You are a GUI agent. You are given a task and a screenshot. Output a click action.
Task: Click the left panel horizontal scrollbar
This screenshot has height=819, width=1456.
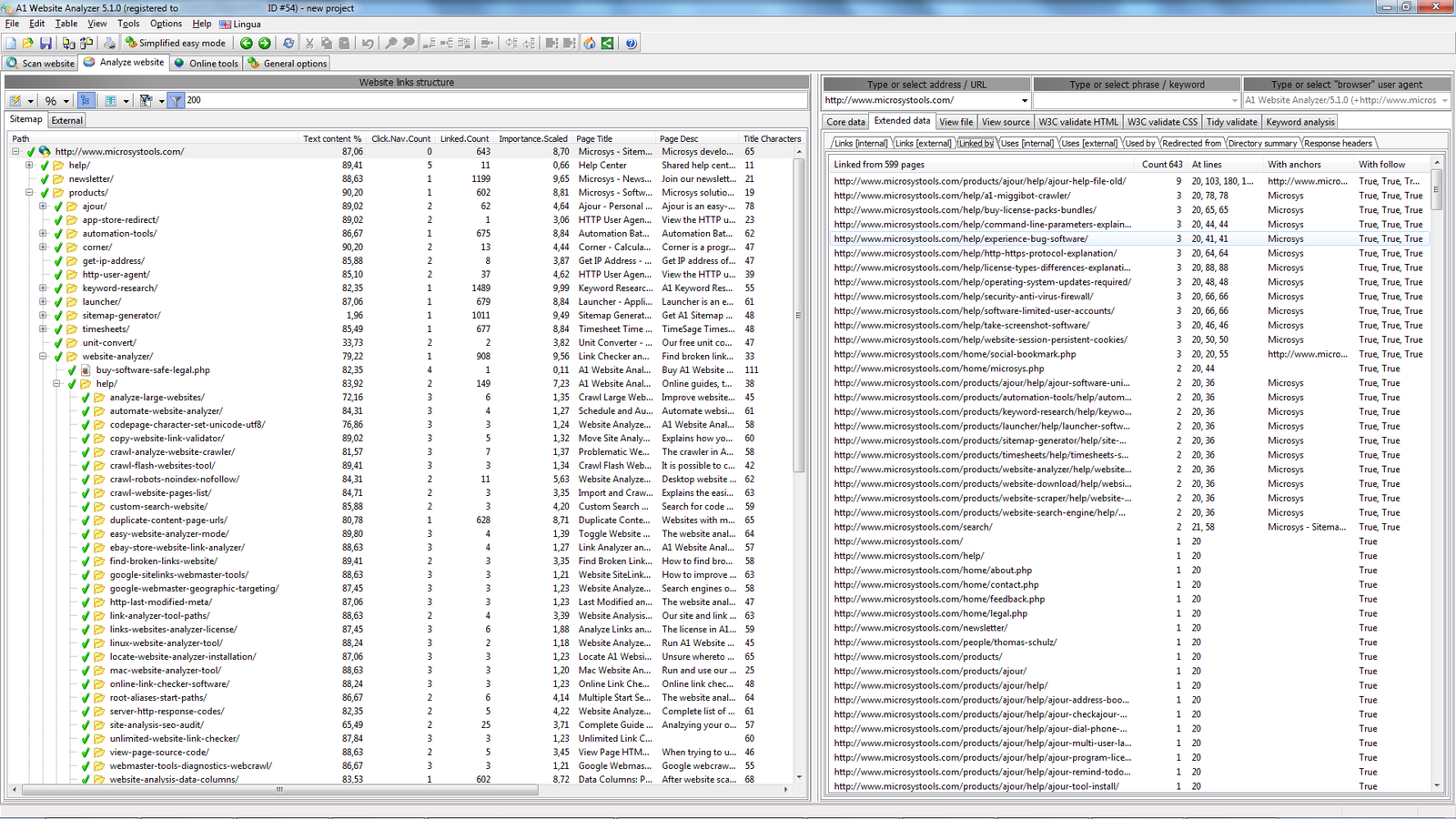click(x=280, y=790)
